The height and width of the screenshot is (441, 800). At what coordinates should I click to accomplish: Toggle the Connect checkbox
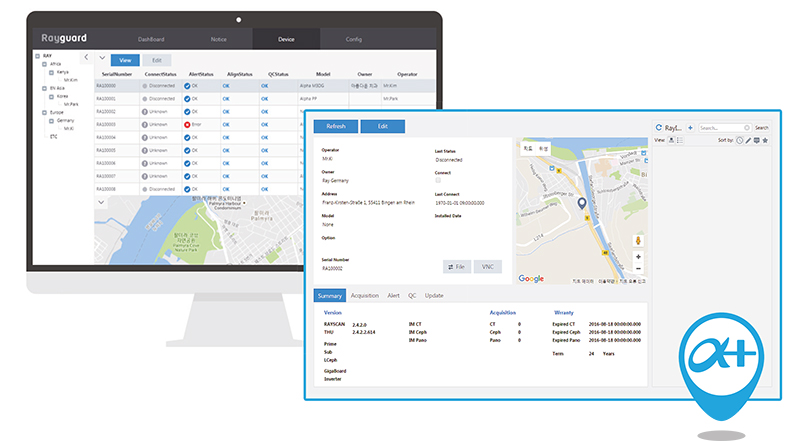(438, 180)
